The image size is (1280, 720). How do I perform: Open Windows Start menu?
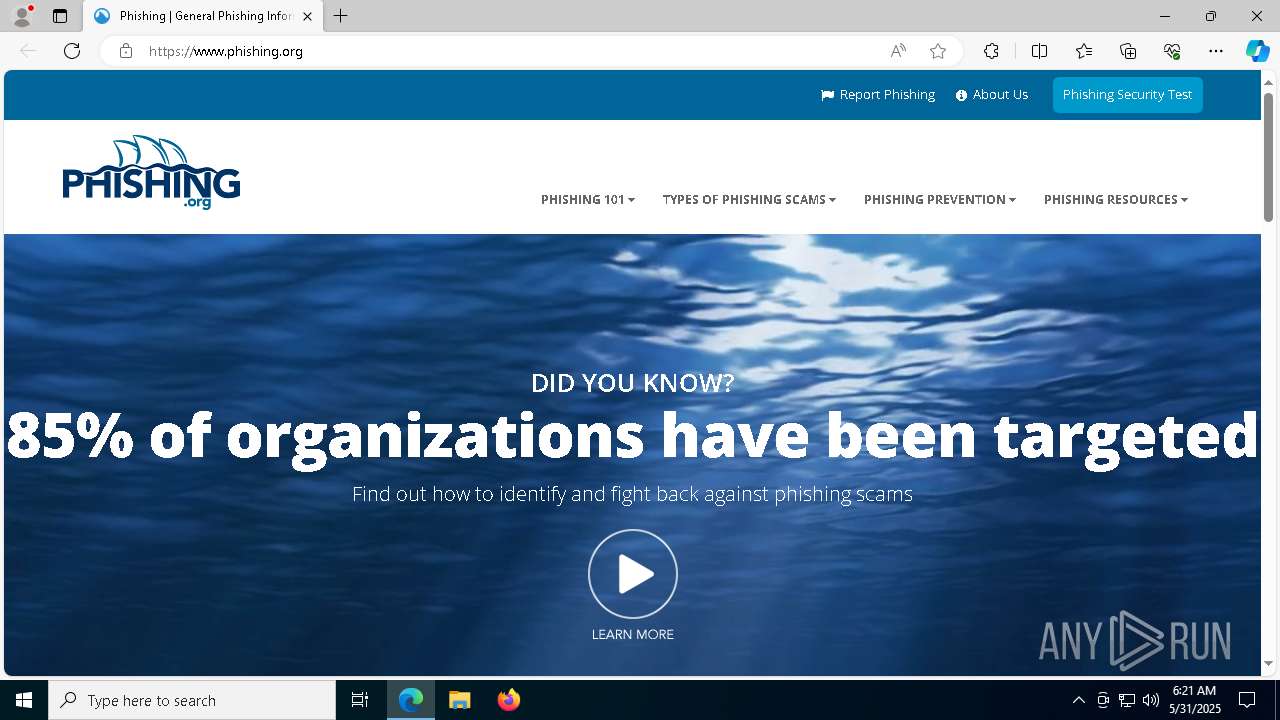[x=24, y=700]
